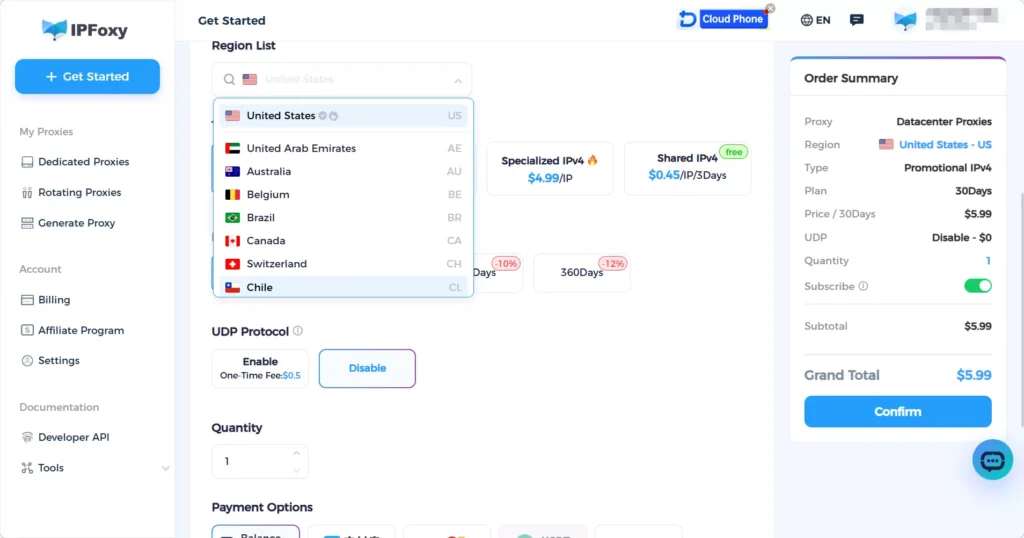
Task: Go to Affiliate Program page
Action: (x=80, y=330)
